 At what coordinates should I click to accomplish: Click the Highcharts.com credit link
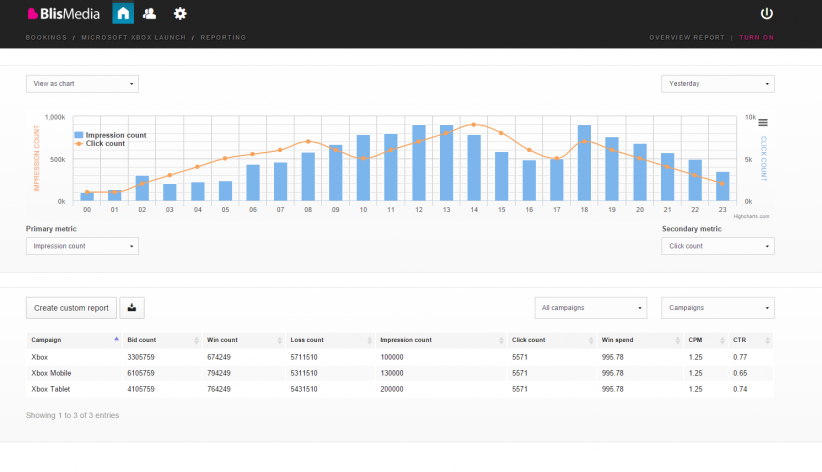(751, 217)
